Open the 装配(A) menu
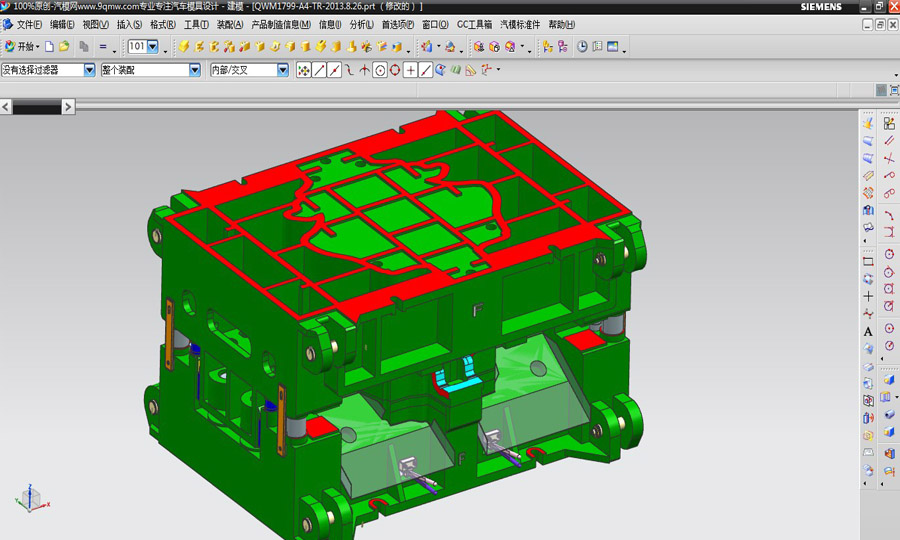The image size is (900, 540). click(230, 24)
